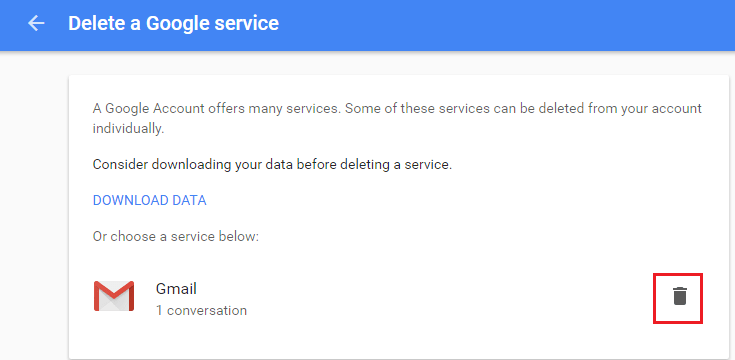Click the word 'service' in the page title

coord(247,23)
